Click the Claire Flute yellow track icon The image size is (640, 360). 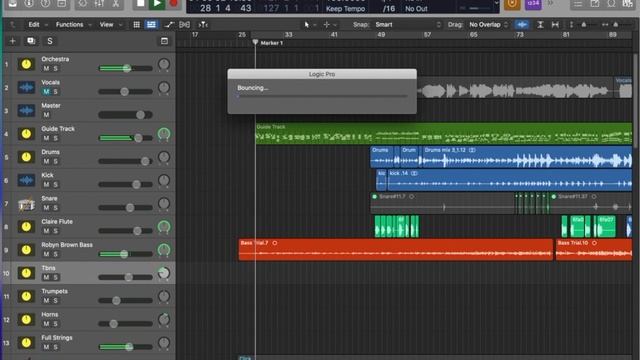point(26,227)
